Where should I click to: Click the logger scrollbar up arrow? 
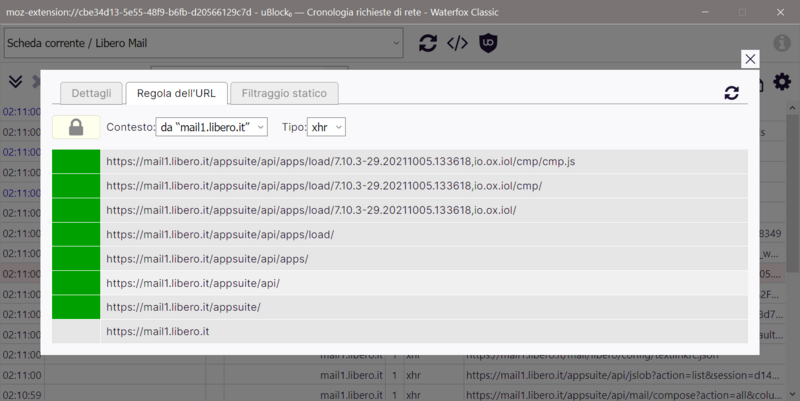pyautogui.click(x=792, y=108)
